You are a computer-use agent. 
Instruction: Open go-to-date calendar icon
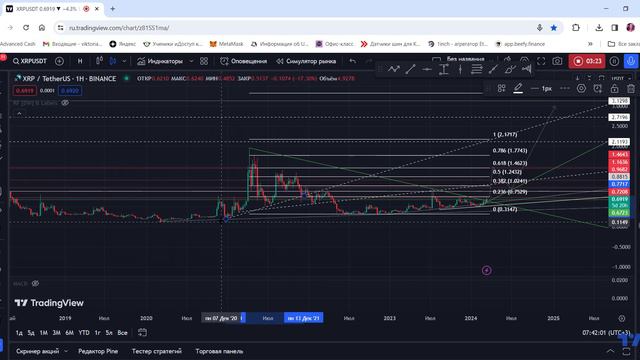tap(142, 332)
